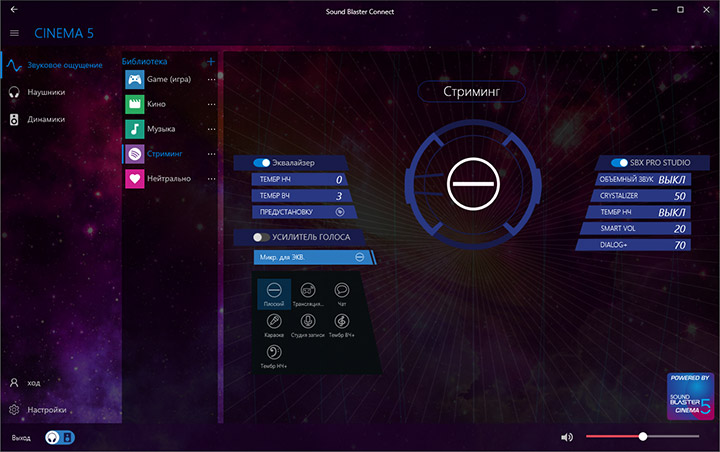
Task: Select the Нейтрально profile
Action: [170, 179]
